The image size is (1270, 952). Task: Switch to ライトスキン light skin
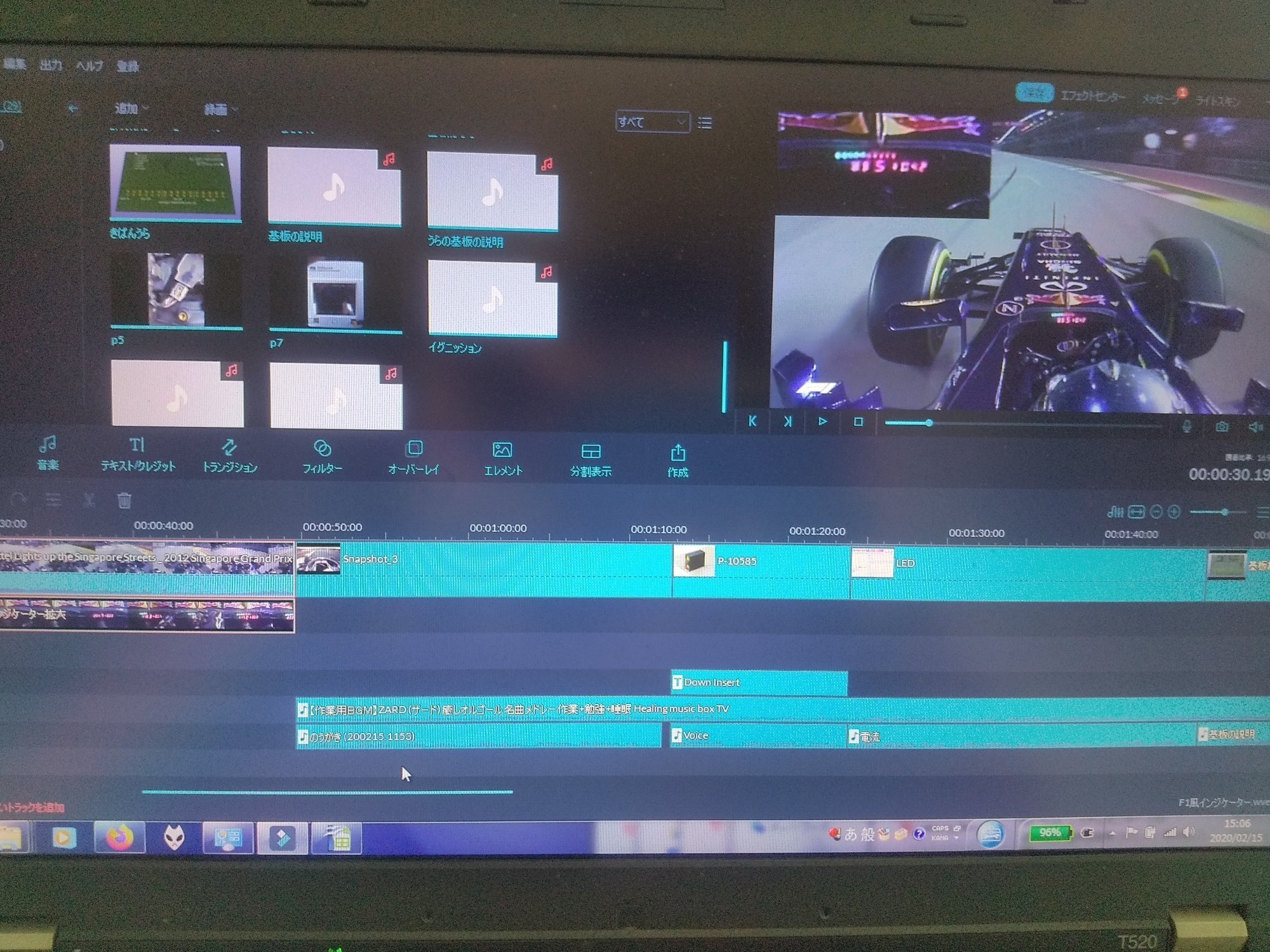[x=1218, y=100]
